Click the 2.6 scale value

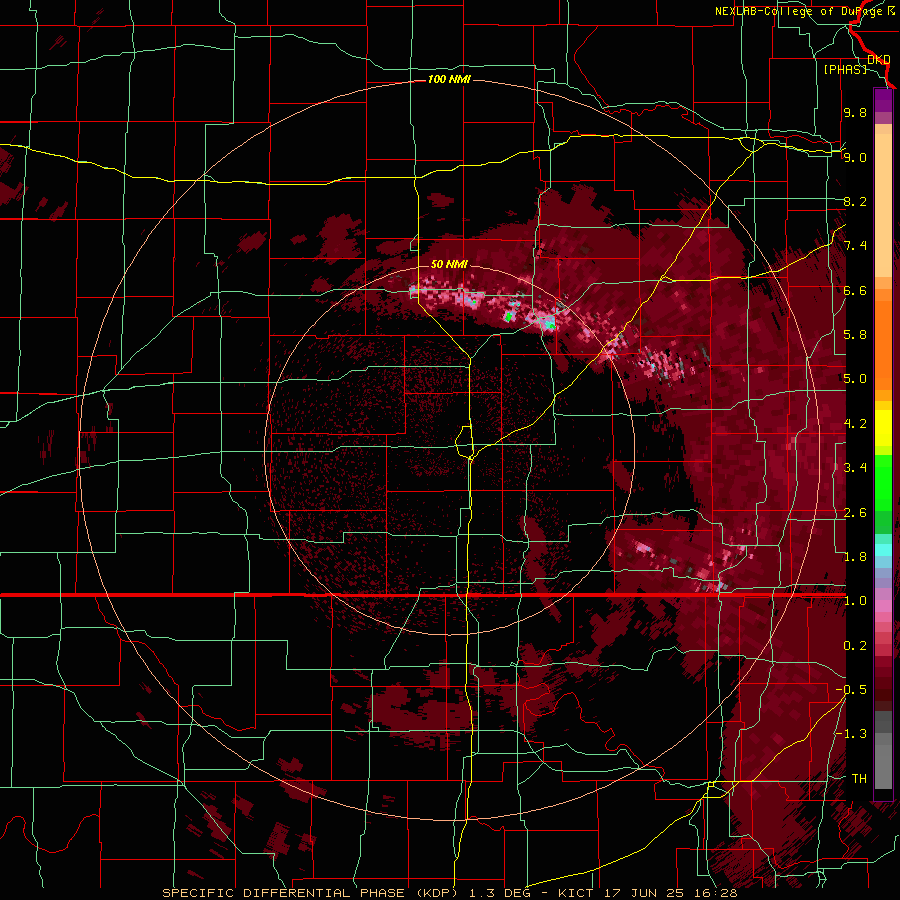click(x=855, y=513)
